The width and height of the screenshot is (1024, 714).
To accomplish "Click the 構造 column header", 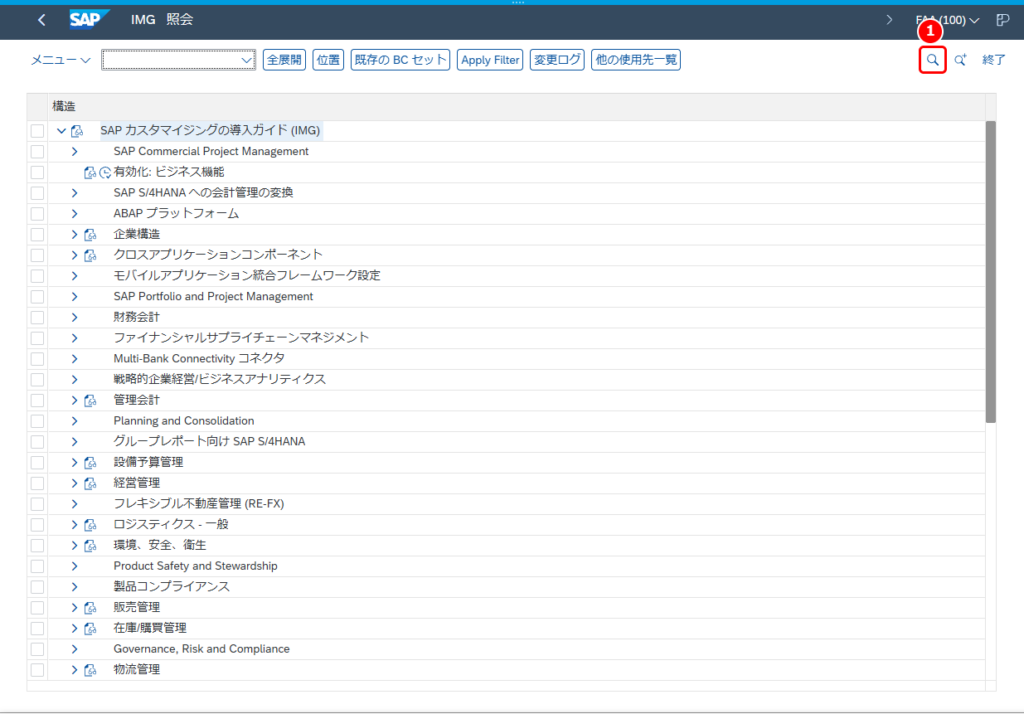I will pyautogui.click(x=517, y=106).
